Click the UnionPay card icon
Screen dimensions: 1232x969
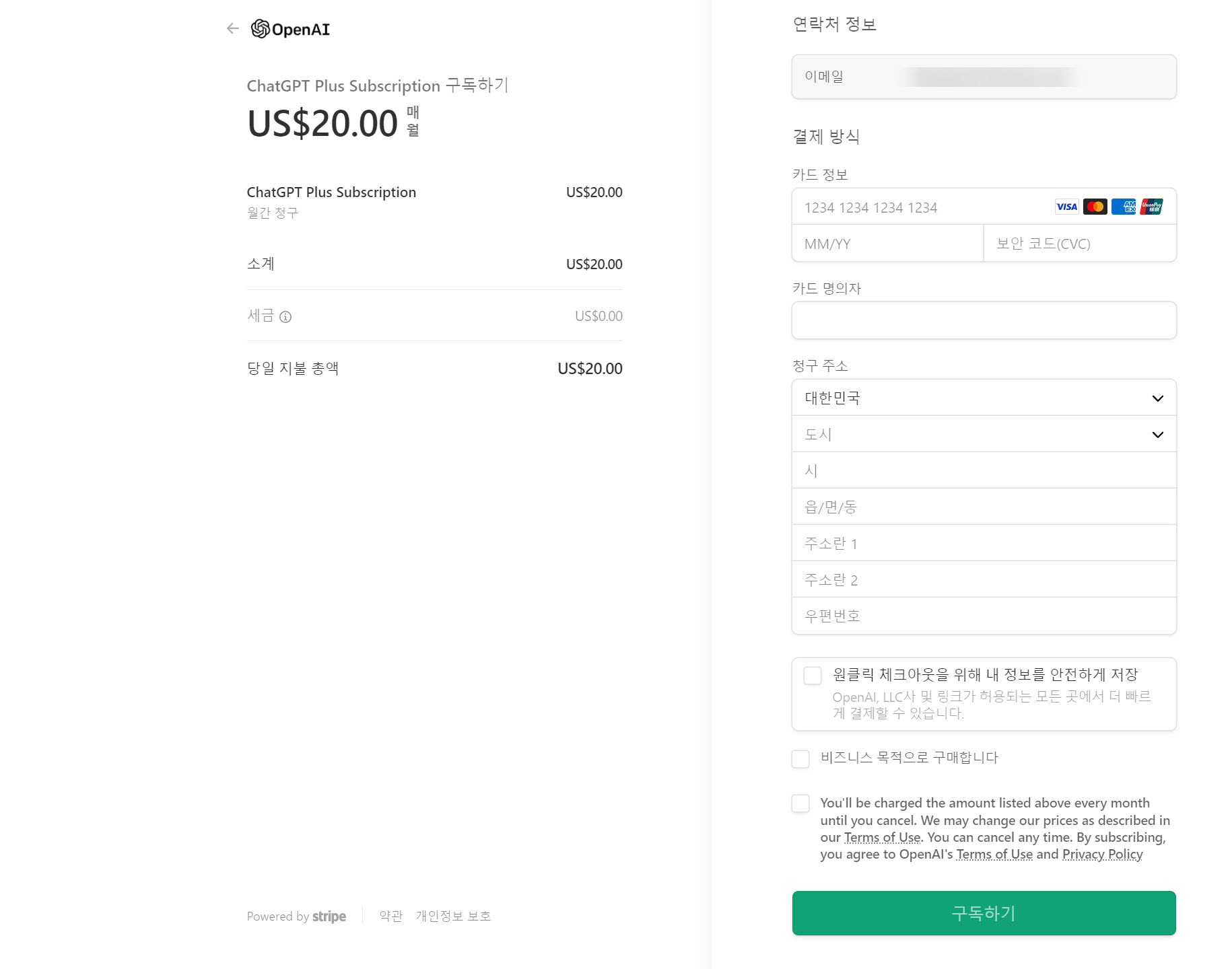(x=1151, y=207)
